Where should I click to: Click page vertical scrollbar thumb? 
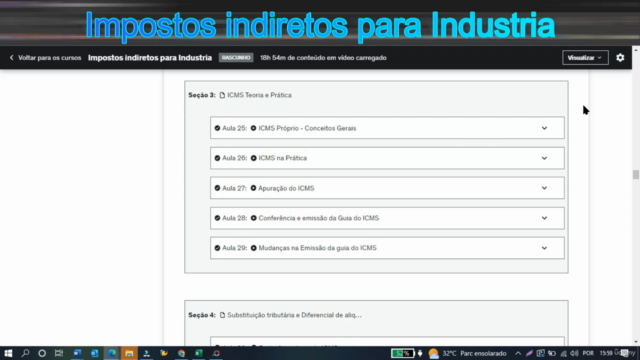(636, 174)
